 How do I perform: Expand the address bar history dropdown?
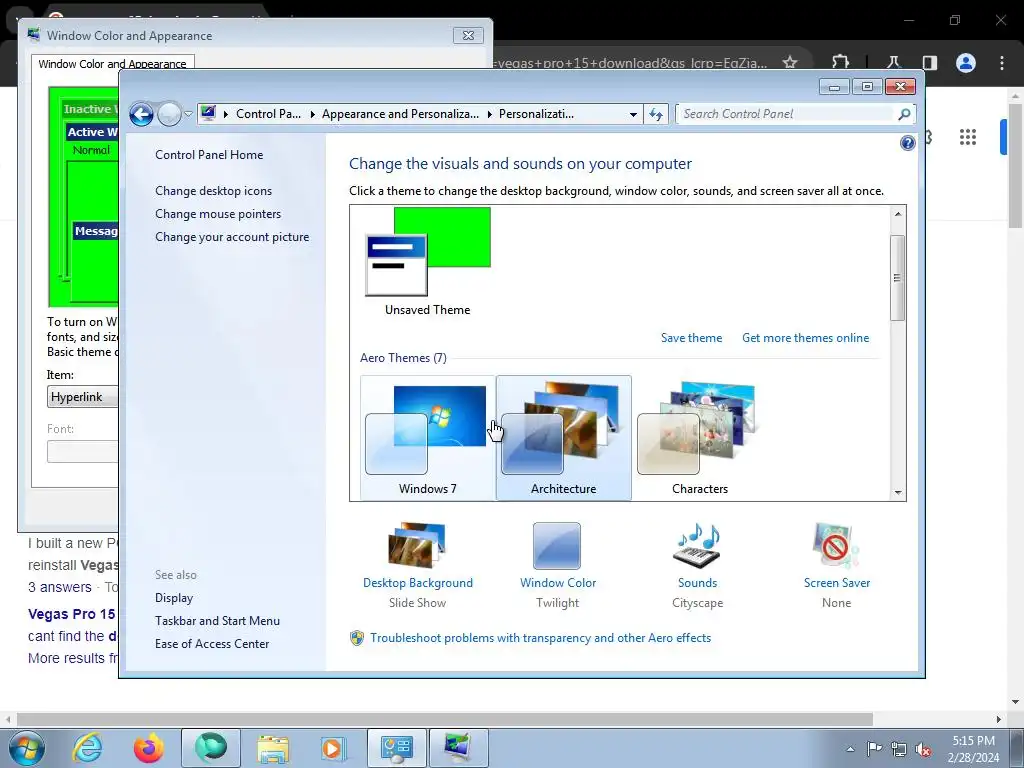pos(633,114)
